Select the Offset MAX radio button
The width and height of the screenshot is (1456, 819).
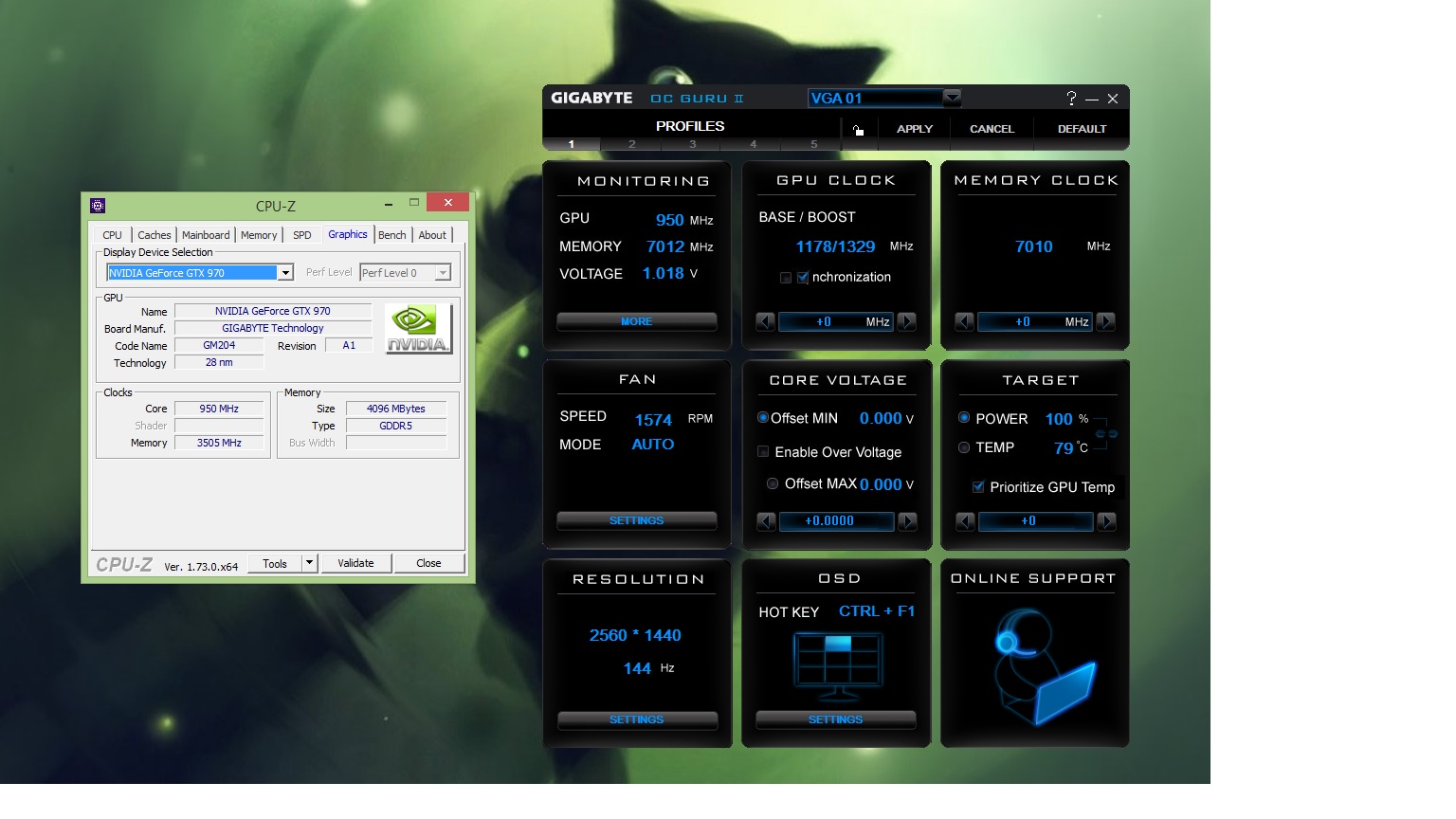pyautogui.click(x=773, y=483)
